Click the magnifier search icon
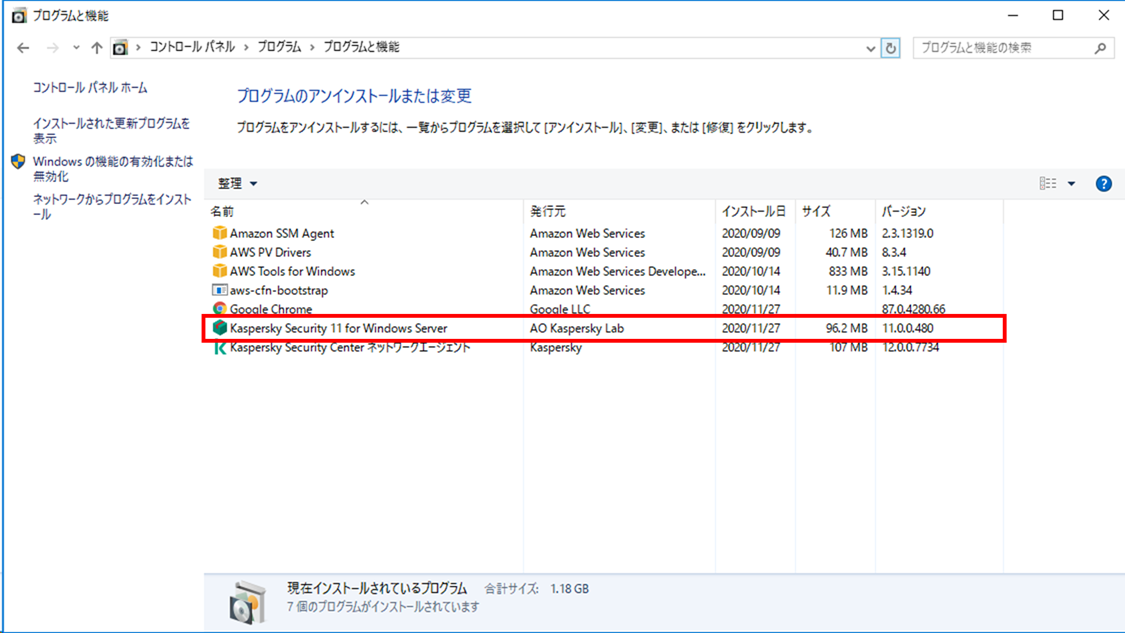 pyautogui.click(x=1101, y=48)
